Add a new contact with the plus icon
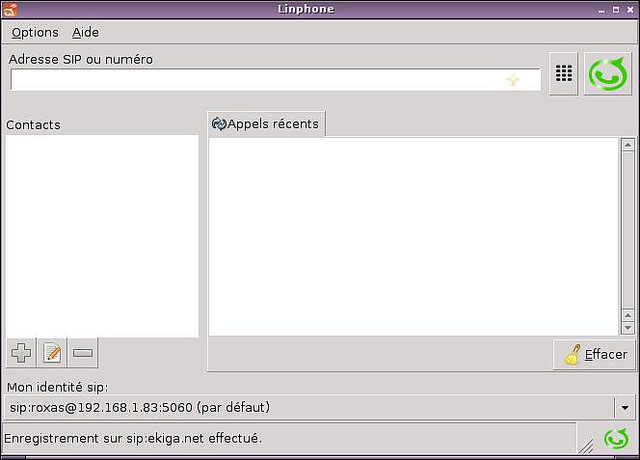This screenshot has height=460, width=640. click(21, 353)
